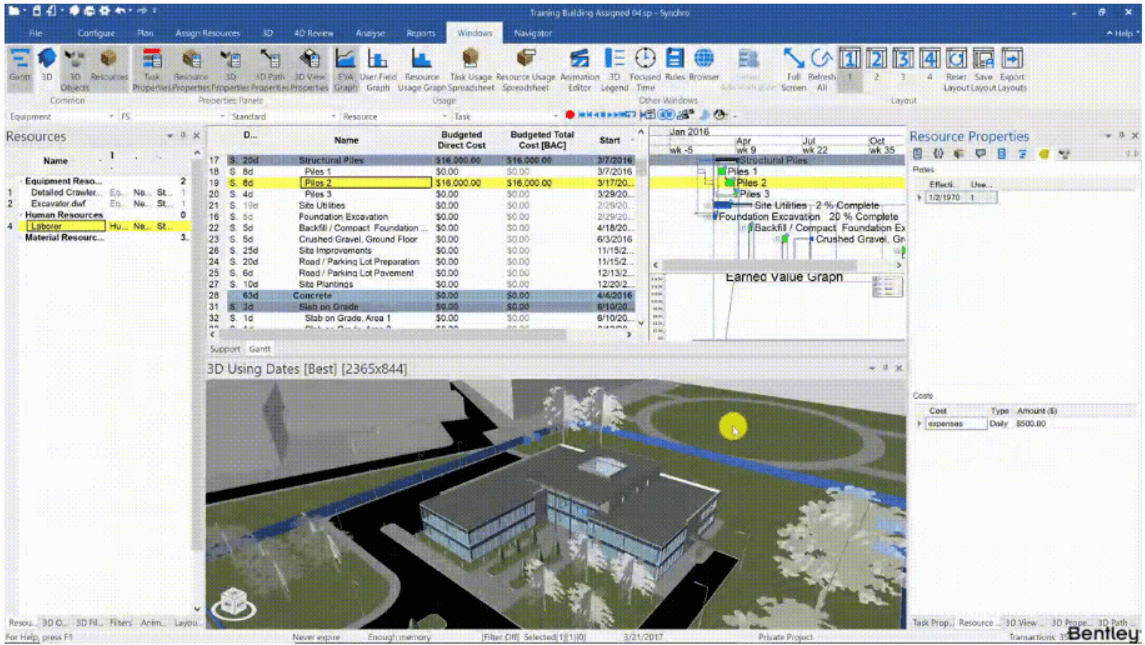This screenshot has width=1145, height=645.
Task: Open the Task Prop... tab at bottom right
Action: click(x=932, y=623)
